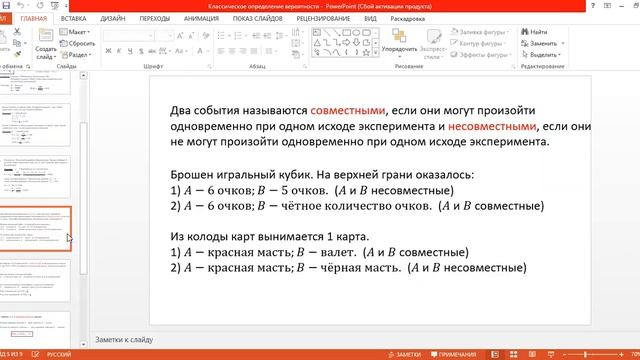The width and height of the screenshot is (640, 360).
Task: Increase font size with the larger A icon
Action: click(x=180, y=36)
